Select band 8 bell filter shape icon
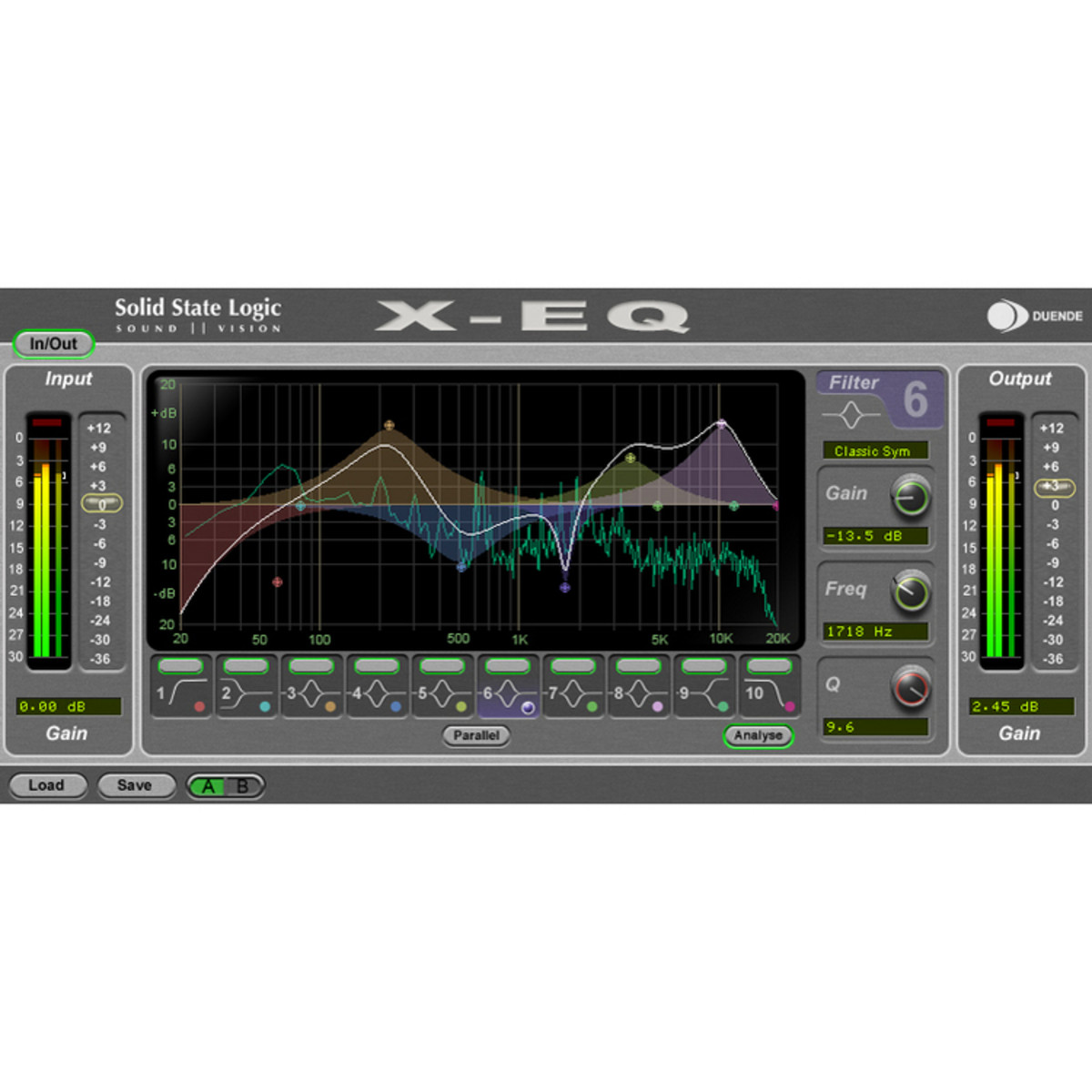This screenshot has height=1092, width=1092. 640,694
